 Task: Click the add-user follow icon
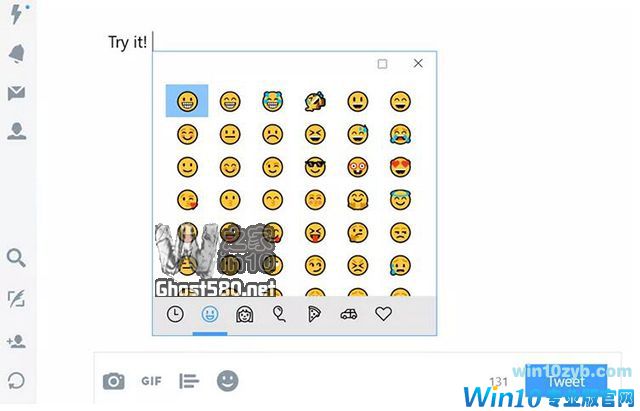click(16, 341)
